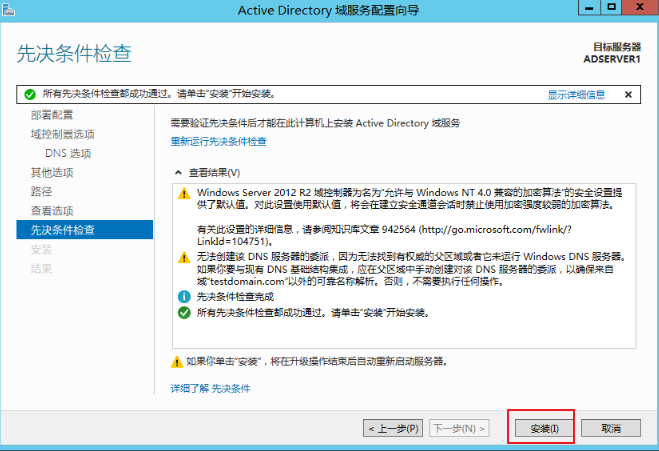Image resolution: width=659 pixels, height=451 pixels.
Task: Click the 结果 step in sidebar
Action: 41,268
